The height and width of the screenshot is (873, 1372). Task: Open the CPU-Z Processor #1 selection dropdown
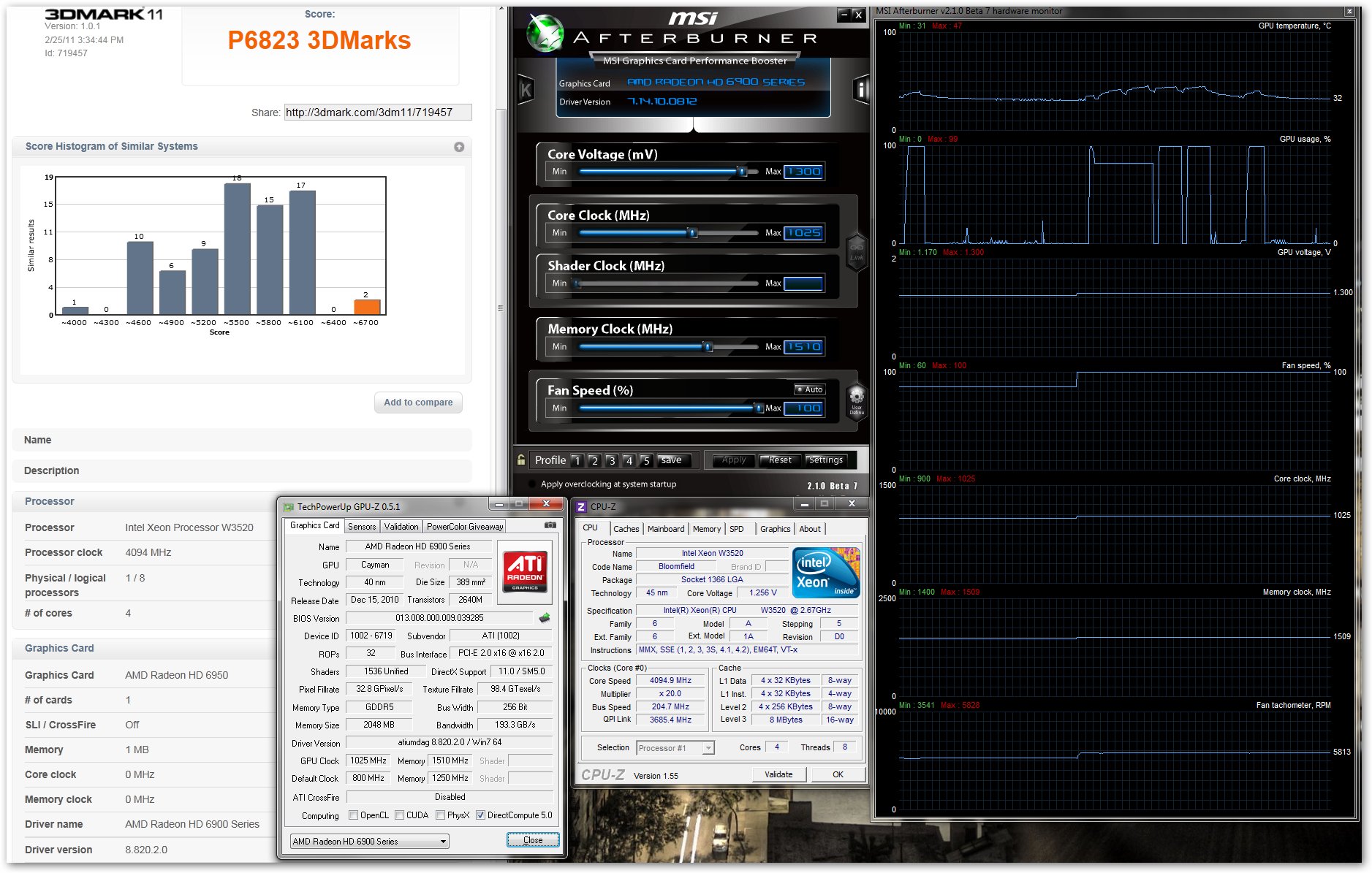pyautogui.click(x=675, y=748)
